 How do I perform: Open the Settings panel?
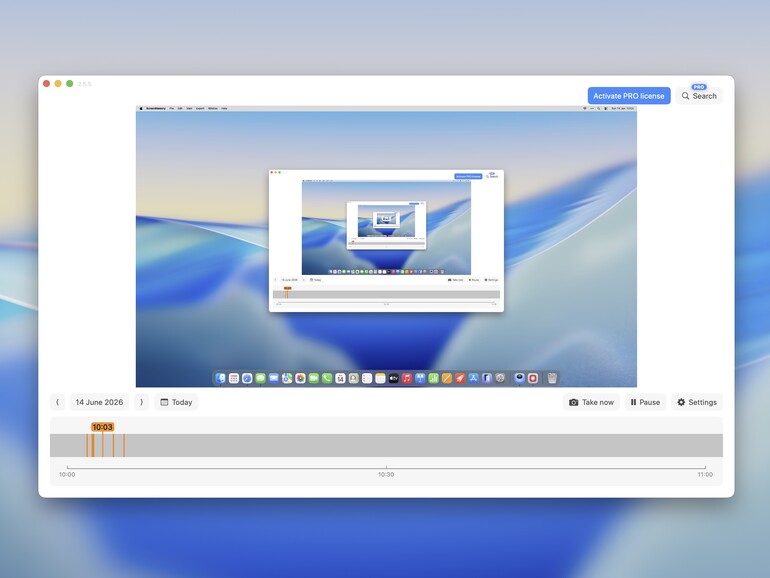[x=697, y=402]
